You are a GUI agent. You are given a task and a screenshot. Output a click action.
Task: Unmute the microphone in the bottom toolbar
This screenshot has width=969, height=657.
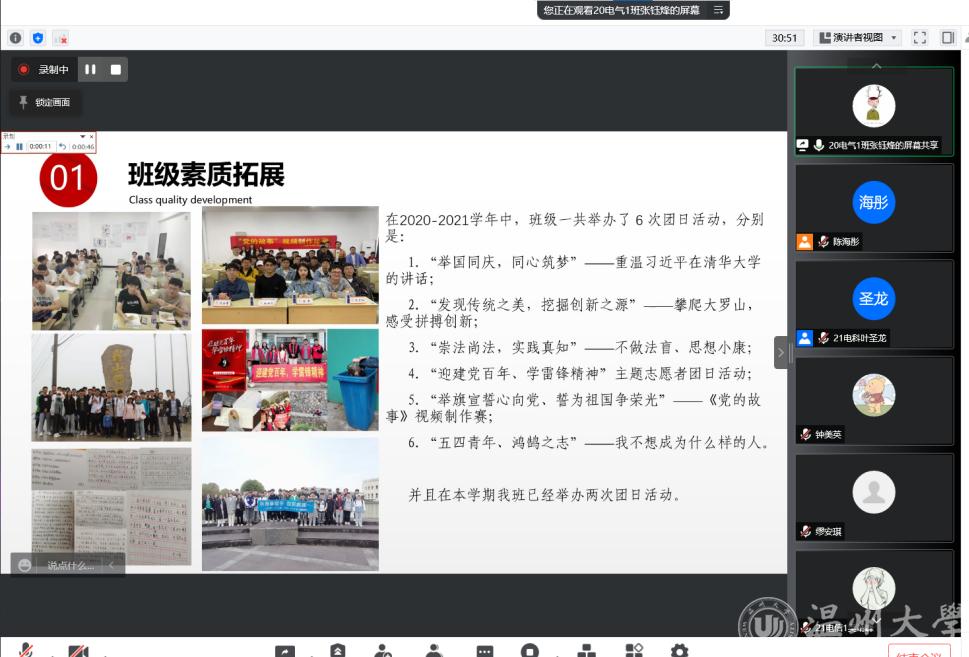[x=25, y=651]
